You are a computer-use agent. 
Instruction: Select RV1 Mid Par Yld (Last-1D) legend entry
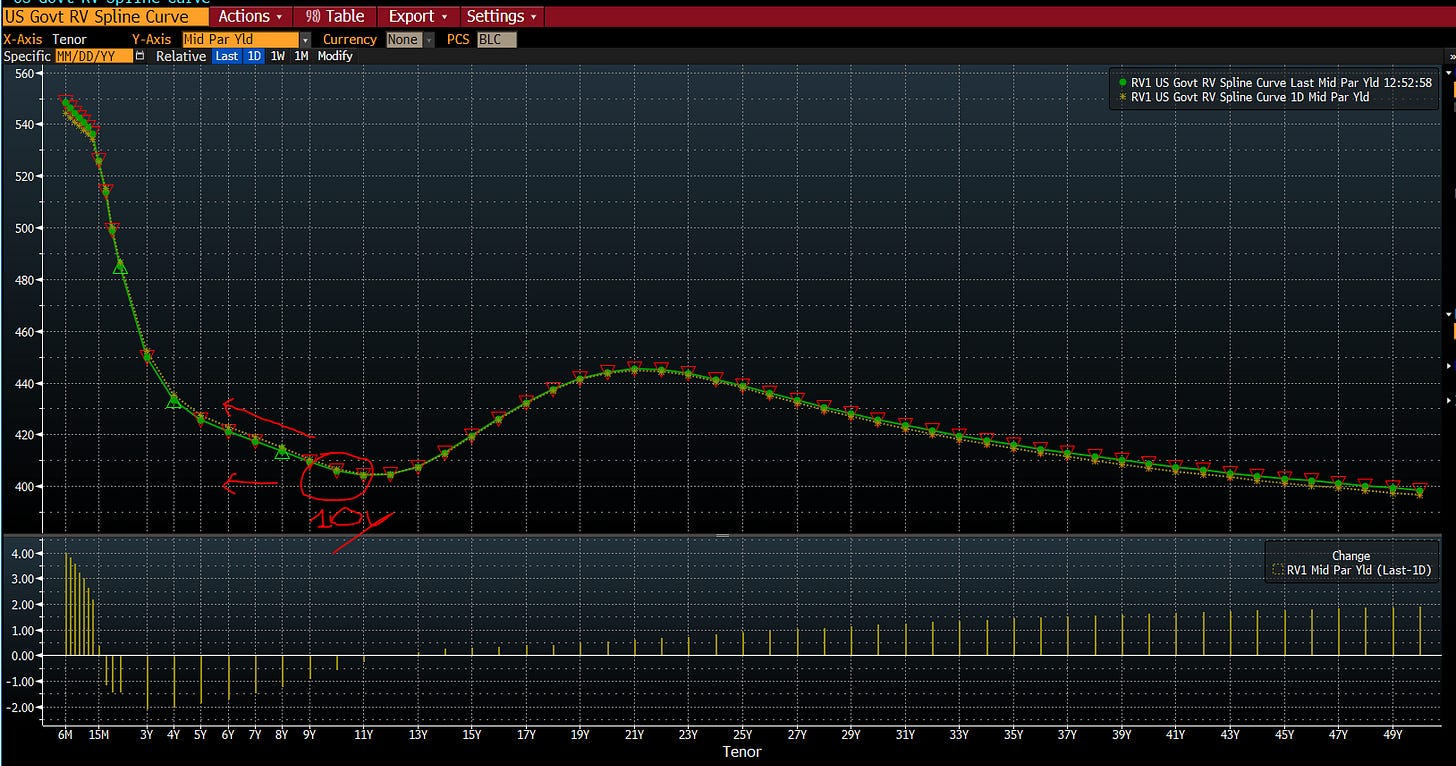coord(1351,570)
